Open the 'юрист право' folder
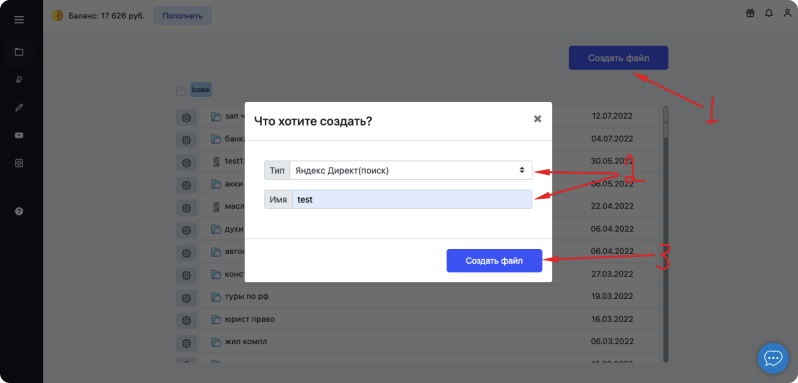798x383 pixels. pyautogui.click(x=250, y=319)
